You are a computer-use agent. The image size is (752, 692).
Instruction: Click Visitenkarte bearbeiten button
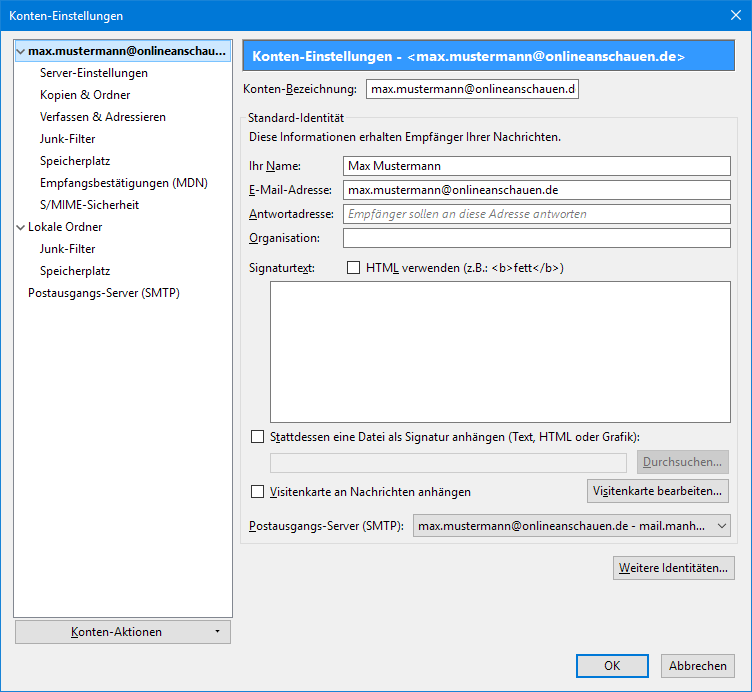[x=658, y=491]
